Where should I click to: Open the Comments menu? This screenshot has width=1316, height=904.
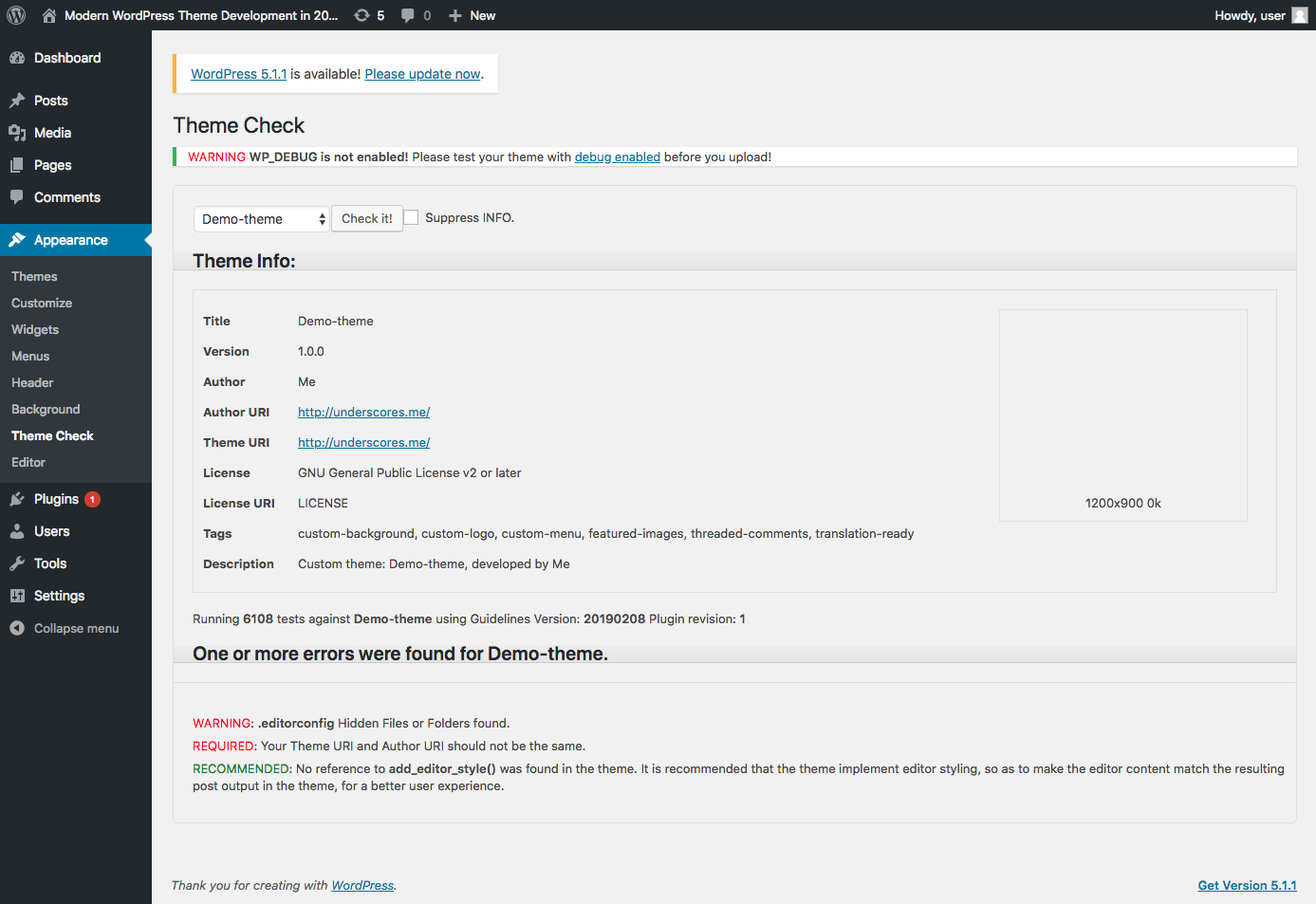pyautogui.click(x=76, y=197)
